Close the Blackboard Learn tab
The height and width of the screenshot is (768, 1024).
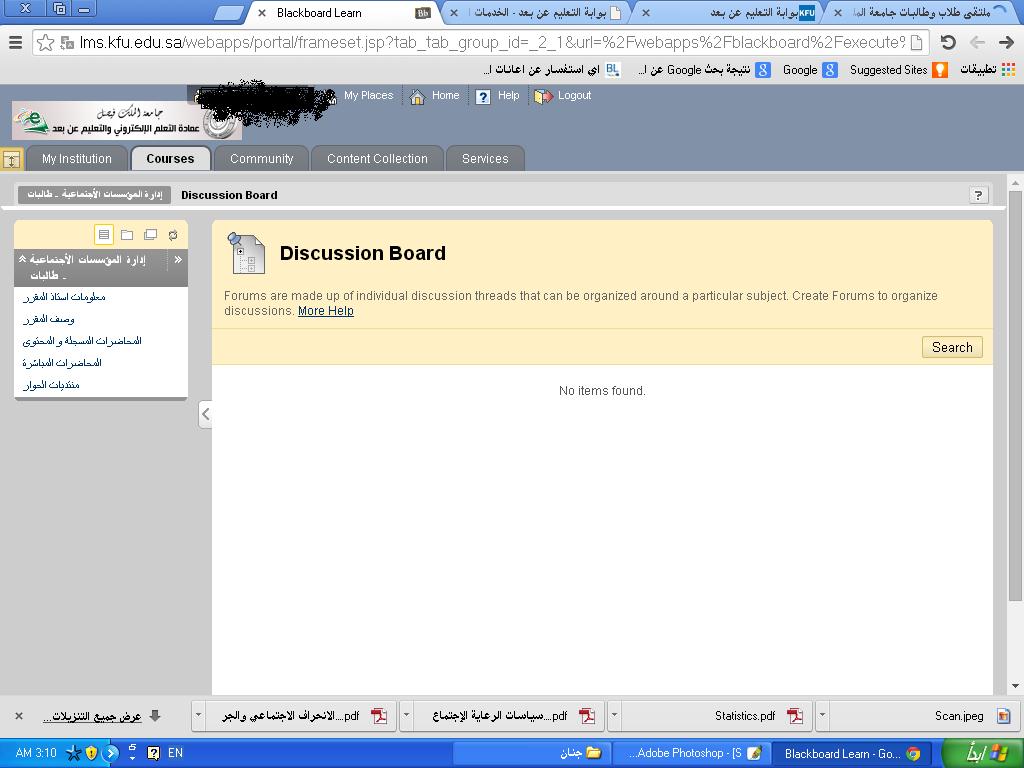point(261,12)
